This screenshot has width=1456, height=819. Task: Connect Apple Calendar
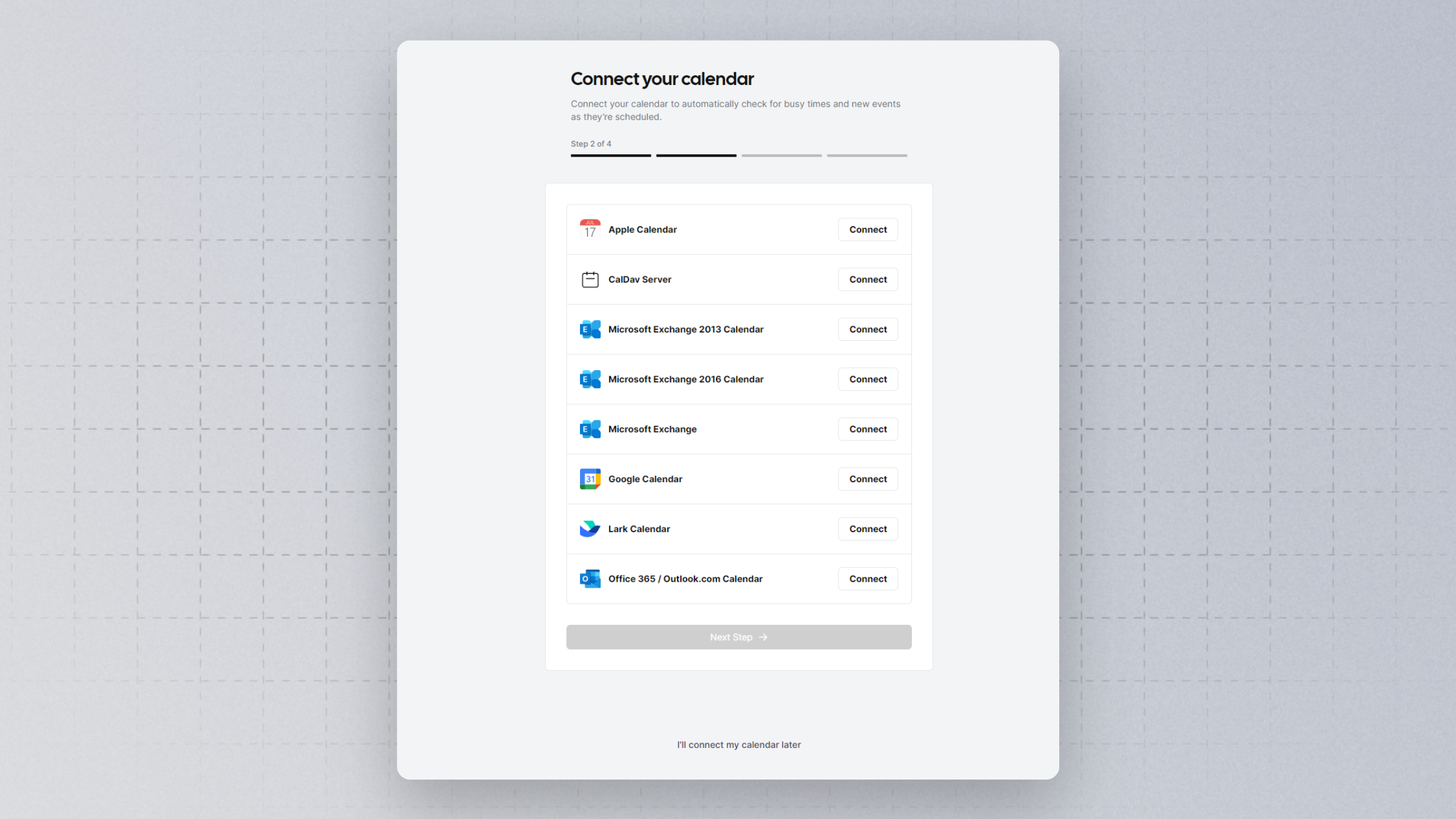(x=868, y=229)
